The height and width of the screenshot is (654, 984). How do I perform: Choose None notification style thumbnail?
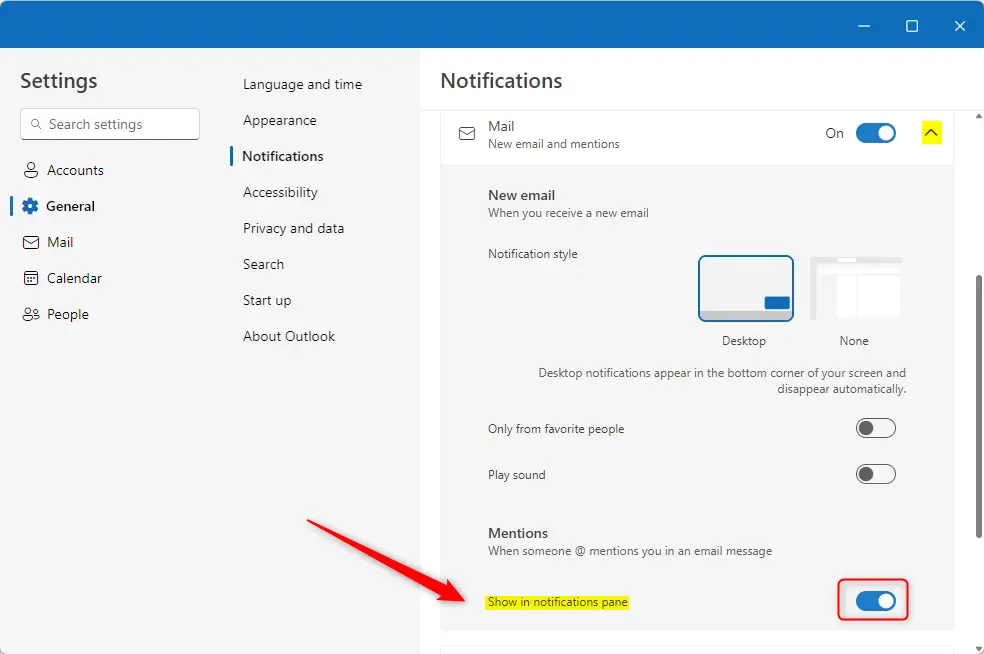(x=855, y=289)
